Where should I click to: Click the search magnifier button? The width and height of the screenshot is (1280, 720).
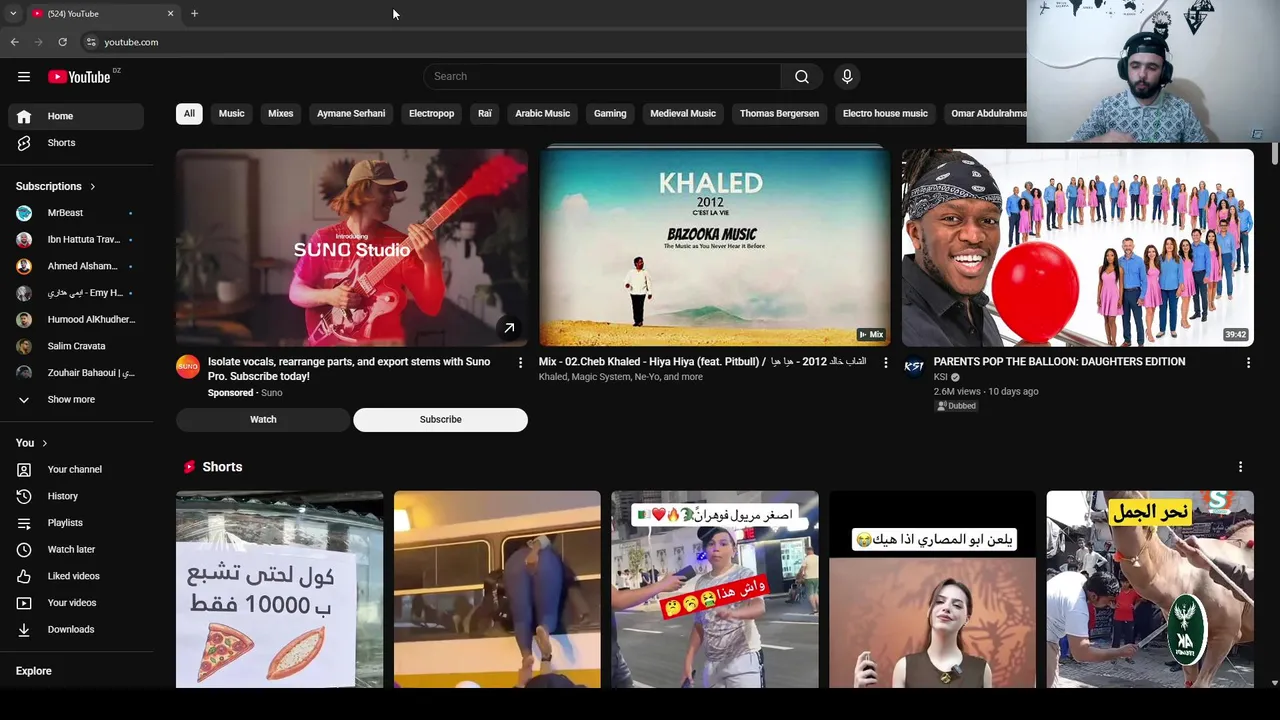click(802, 77)
